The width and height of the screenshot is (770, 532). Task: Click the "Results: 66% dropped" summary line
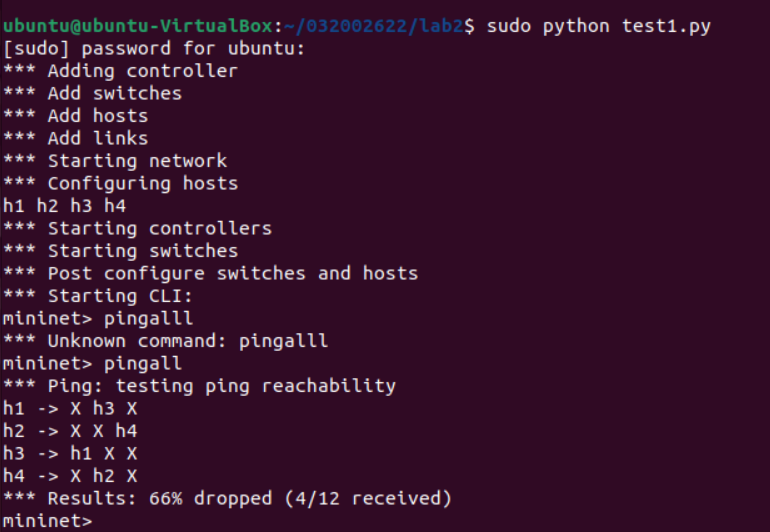(228, 498)
